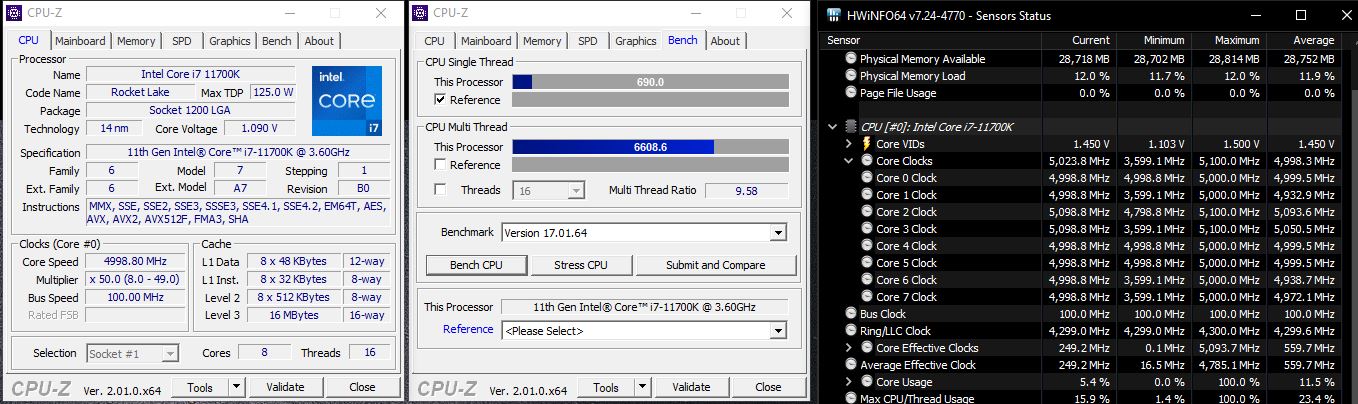Collapse the CPU [#0] Intel Core i7-11700K group
1358x404 pixels.
(832, 127)
